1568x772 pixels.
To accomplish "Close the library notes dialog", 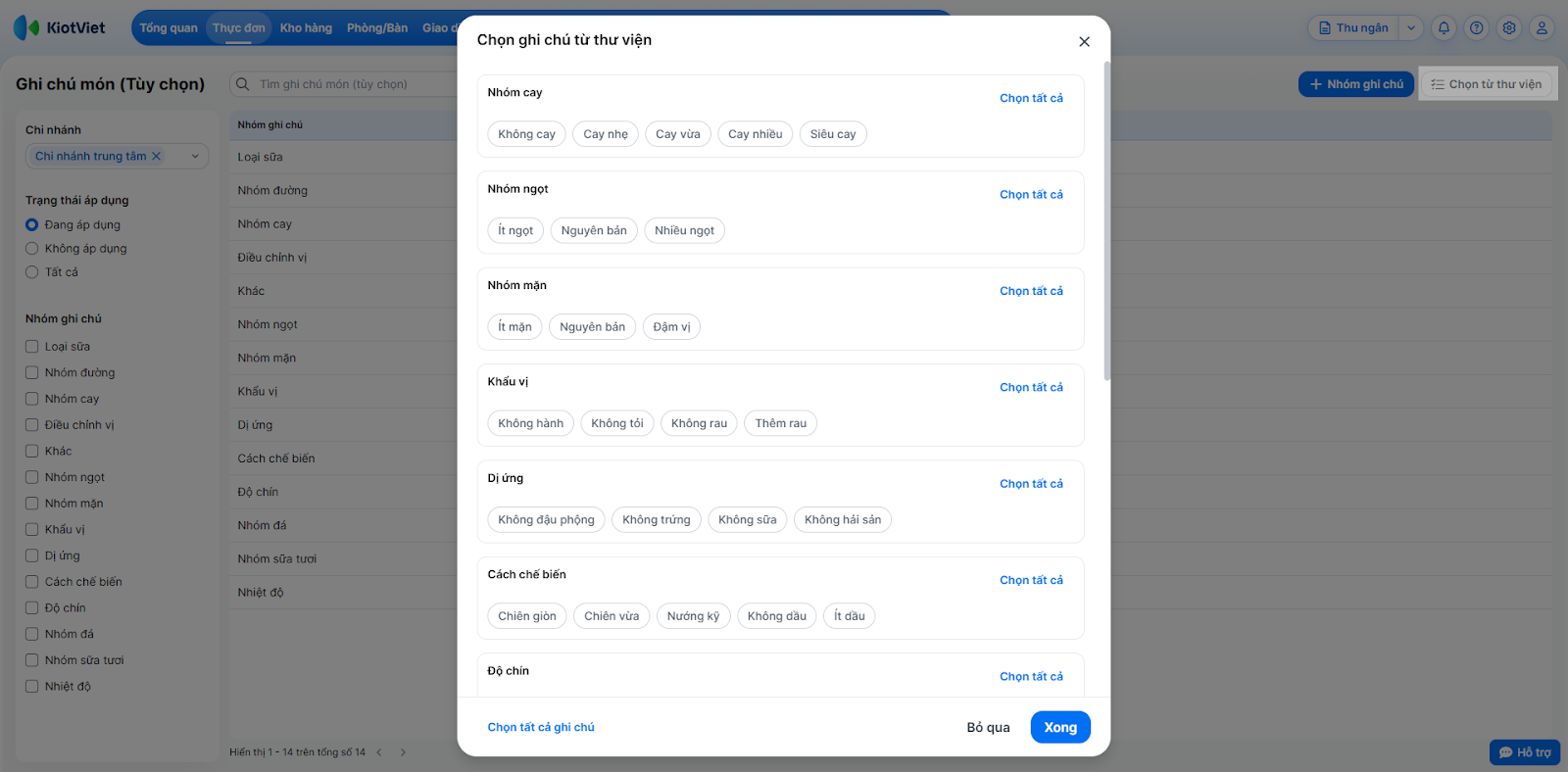I will (1084, 41).
